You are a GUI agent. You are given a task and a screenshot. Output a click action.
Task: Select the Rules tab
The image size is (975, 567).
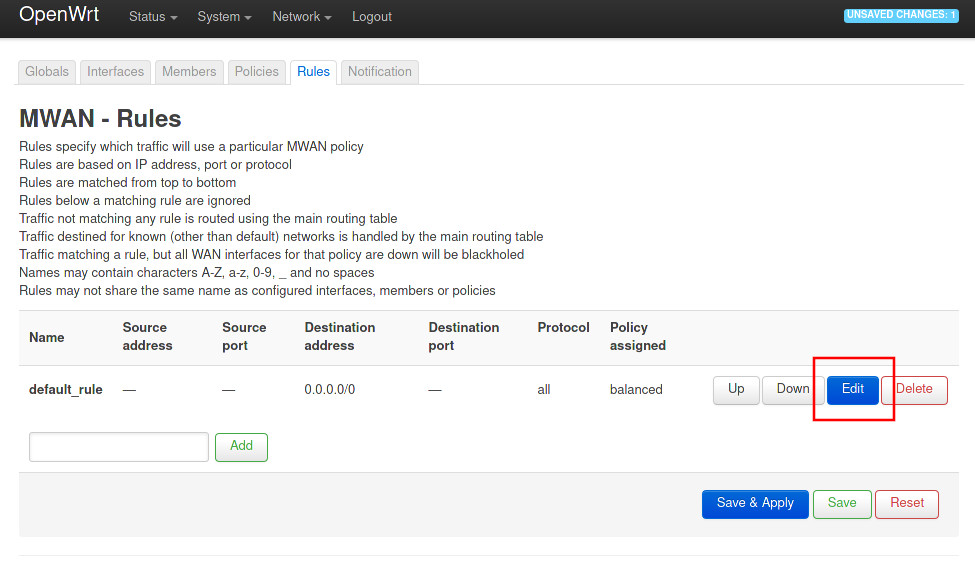pos(313,72)
